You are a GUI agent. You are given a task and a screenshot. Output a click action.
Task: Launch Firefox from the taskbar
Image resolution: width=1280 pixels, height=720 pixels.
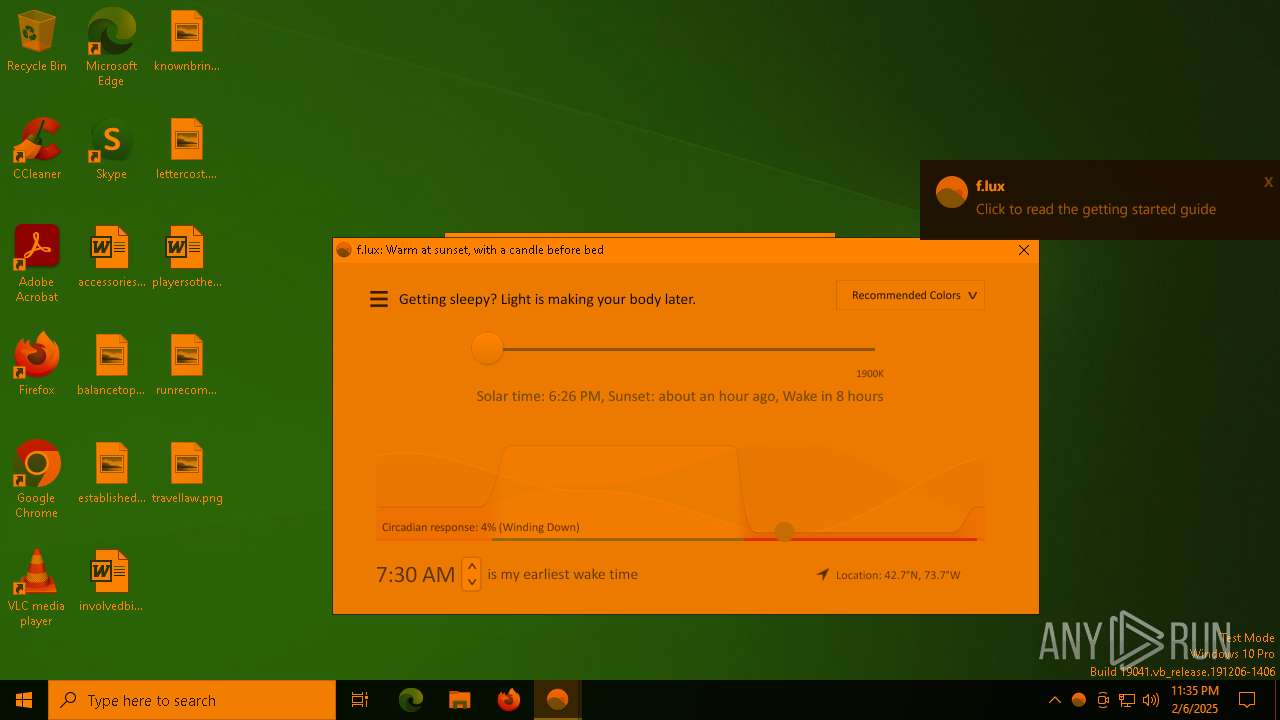click(x=508, y=700)
